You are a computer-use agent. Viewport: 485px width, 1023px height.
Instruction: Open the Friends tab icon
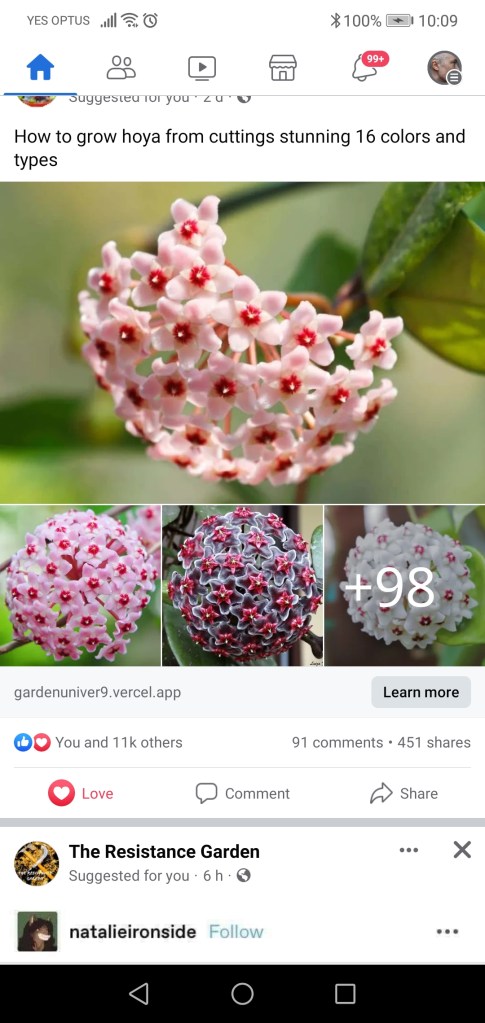coord(121,67)
